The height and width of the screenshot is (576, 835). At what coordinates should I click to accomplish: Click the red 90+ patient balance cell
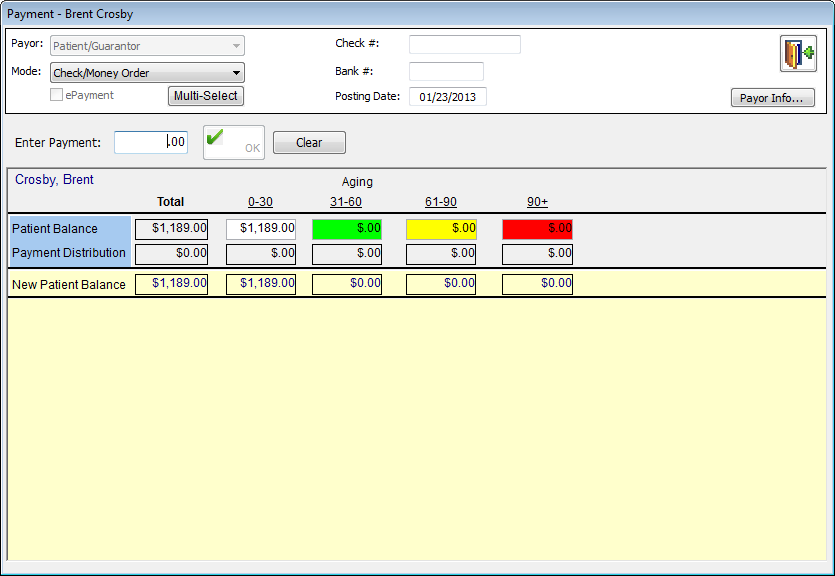(537, 228)
